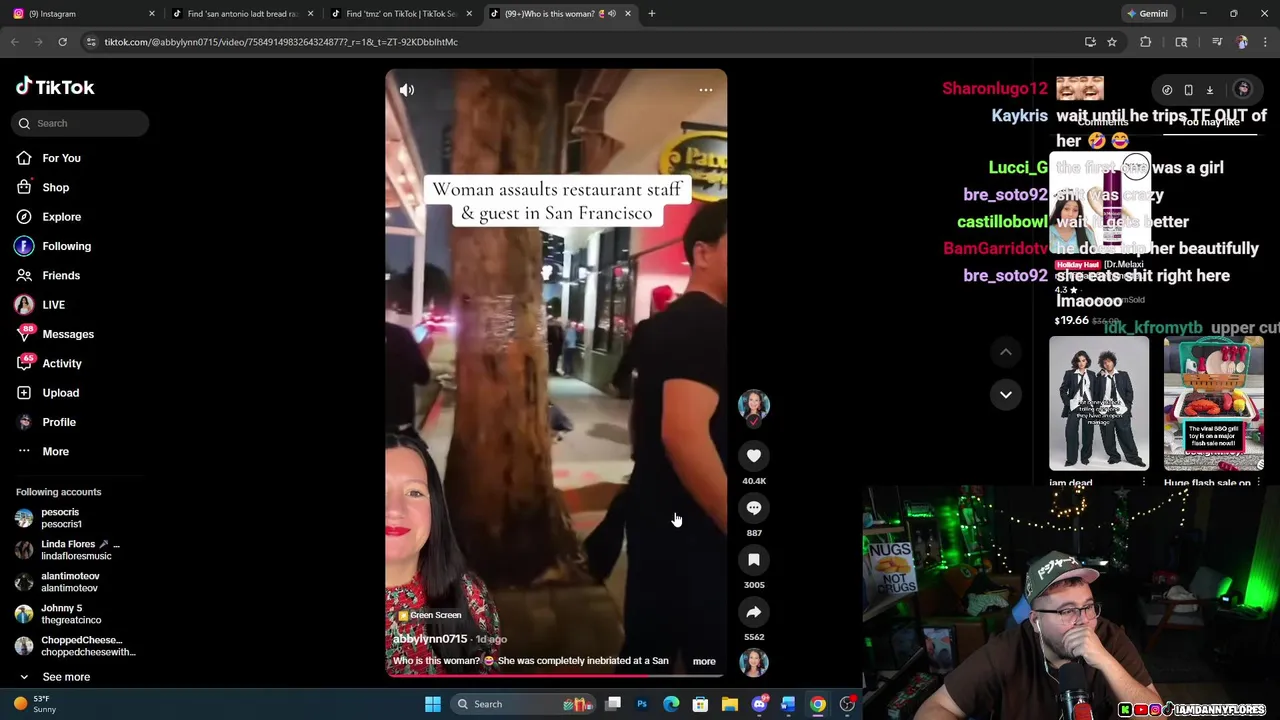The image size is (1280, 720).
Task: Open the TikTok Shop page
Action: coord(55,187)
